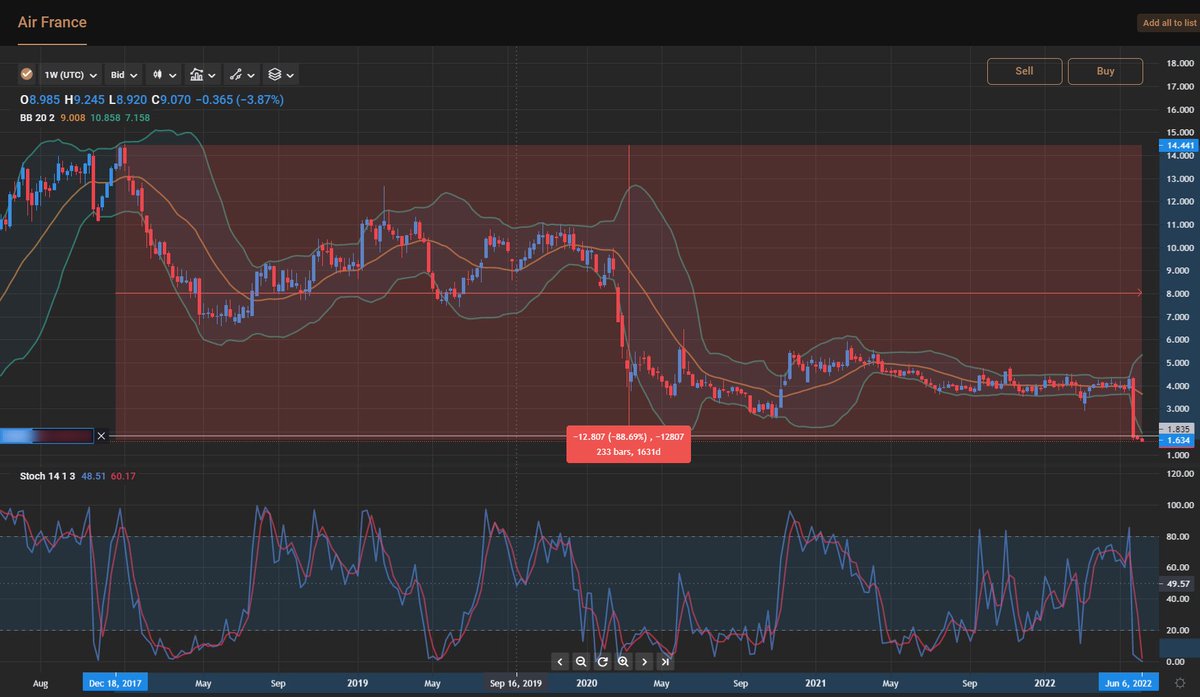Close the blurred order label with X

100,436
